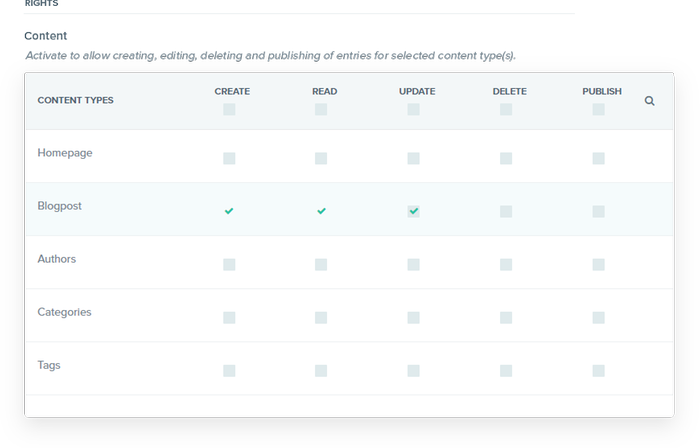Select the Tags content type label
Screen dimensions: 700x448
(49, 365)
